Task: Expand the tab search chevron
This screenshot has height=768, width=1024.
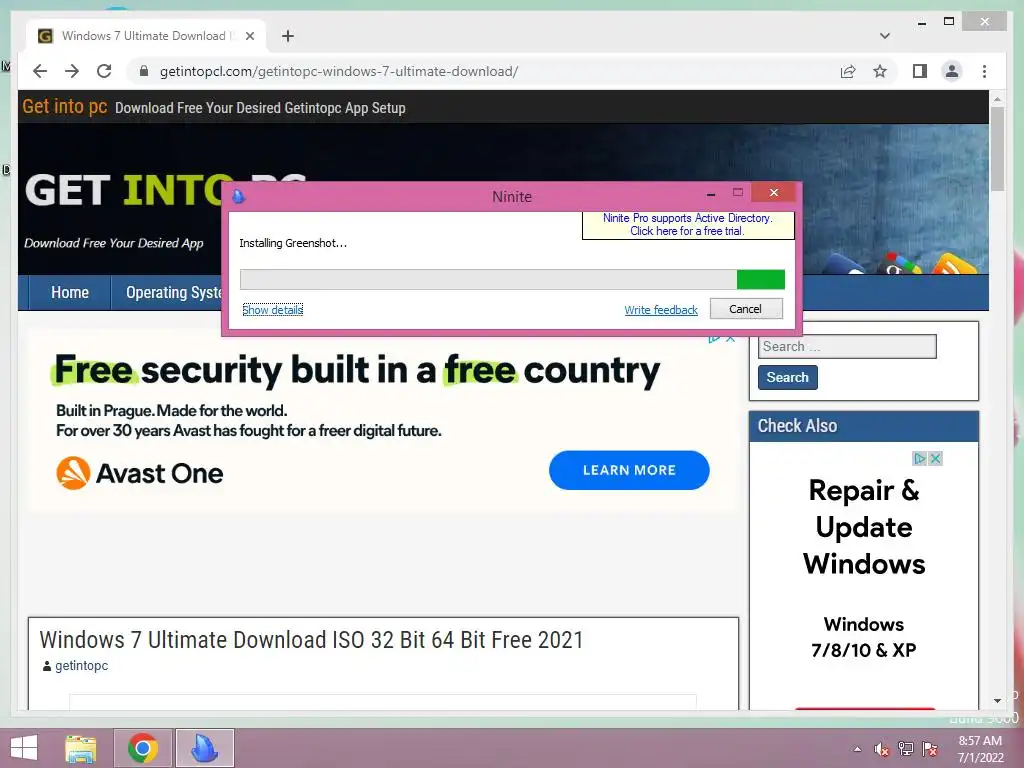Action: [885, 36]
